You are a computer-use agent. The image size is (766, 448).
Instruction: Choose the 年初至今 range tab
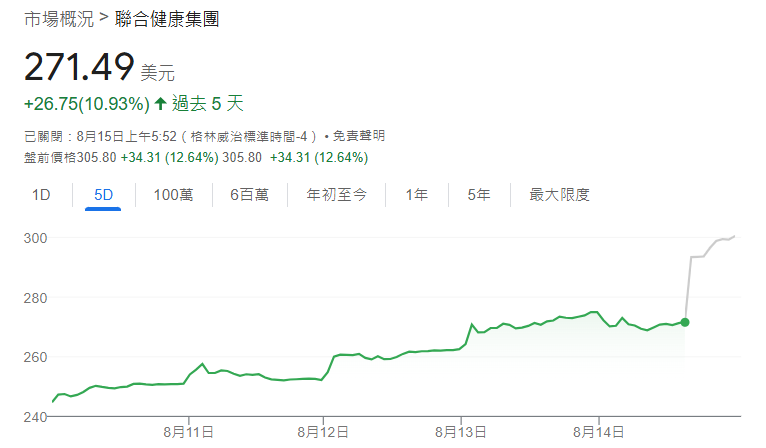(x=337, y=195)
